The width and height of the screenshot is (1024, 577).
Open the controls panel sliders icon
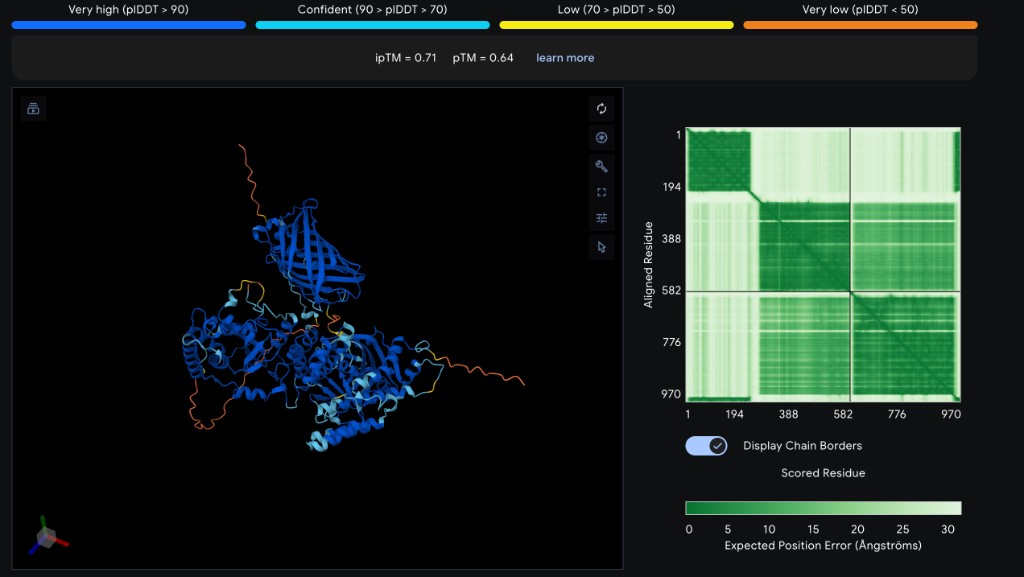pyautogui.click(x=601, y=218)
